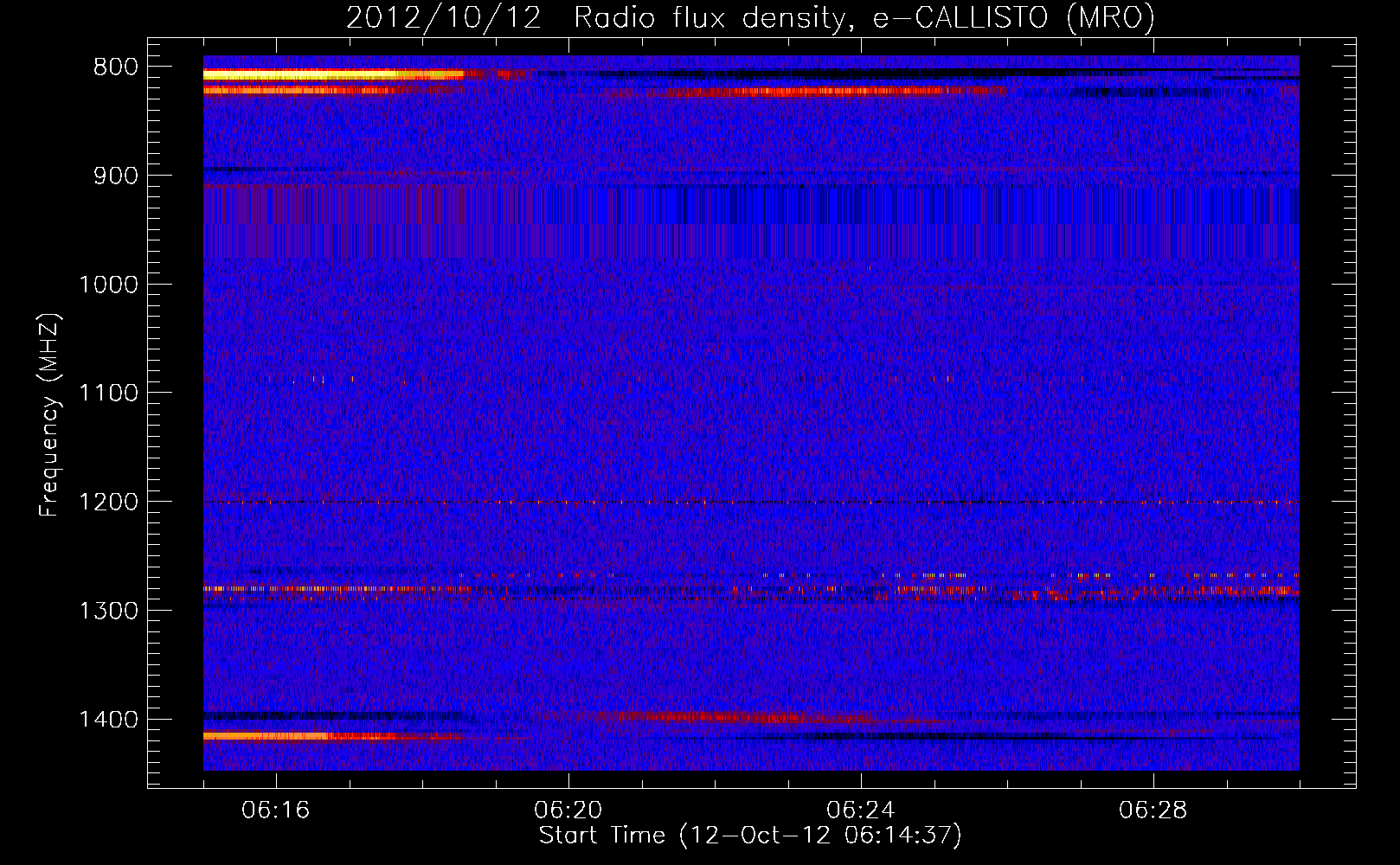
Task: Select the Frequency (MHZ) axis label
Action: (49, 415)
